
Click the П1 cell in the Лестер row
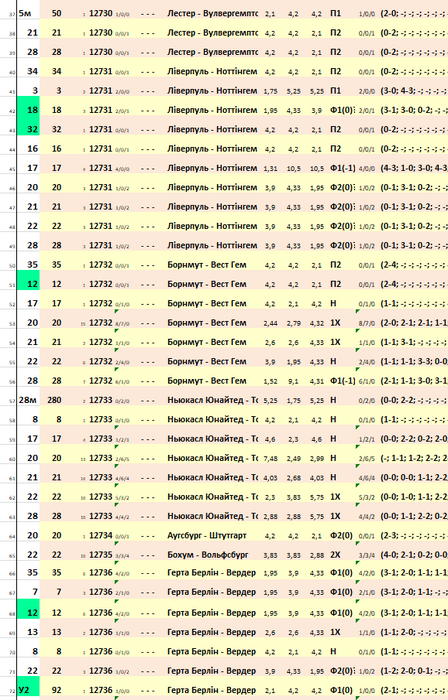click(x=335, y=13)
